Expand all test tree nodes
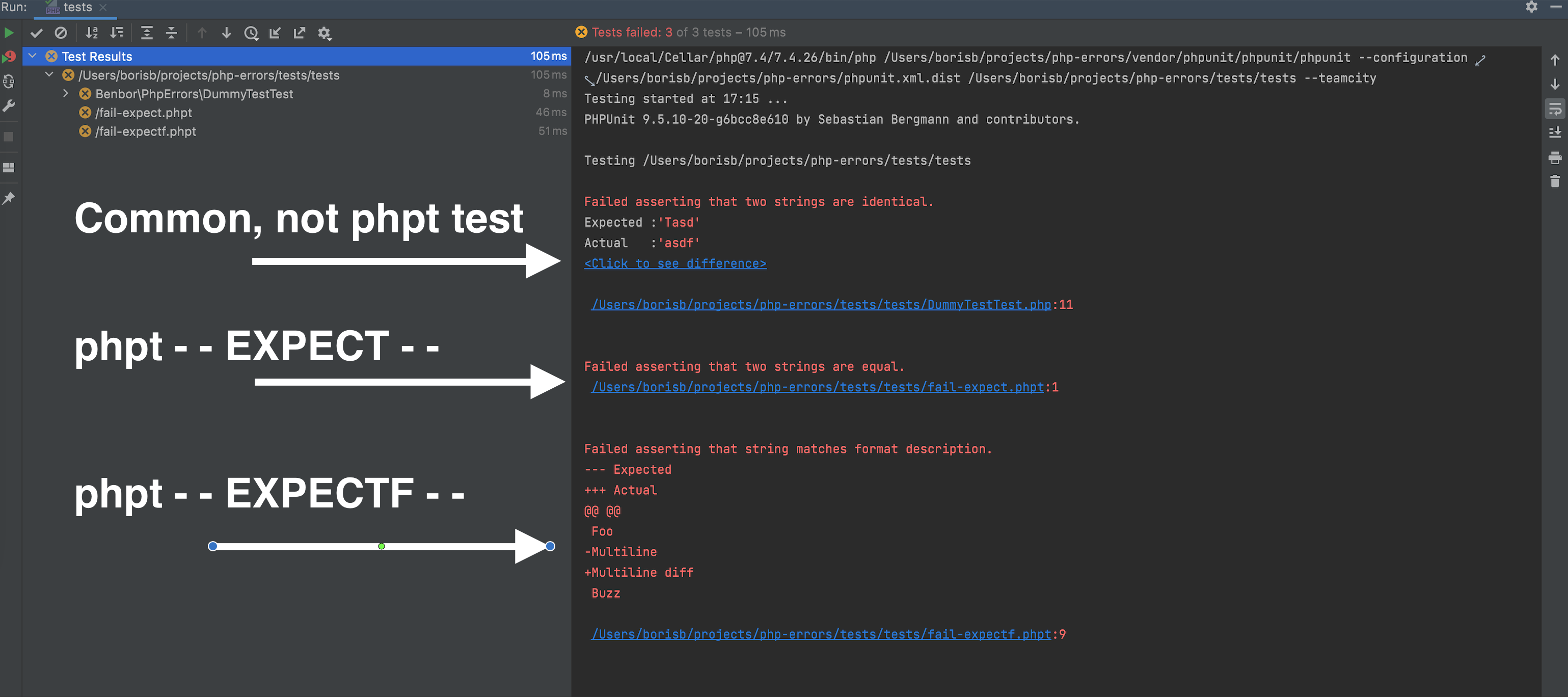Screen dimensions: 1568x697 (147, 33)
